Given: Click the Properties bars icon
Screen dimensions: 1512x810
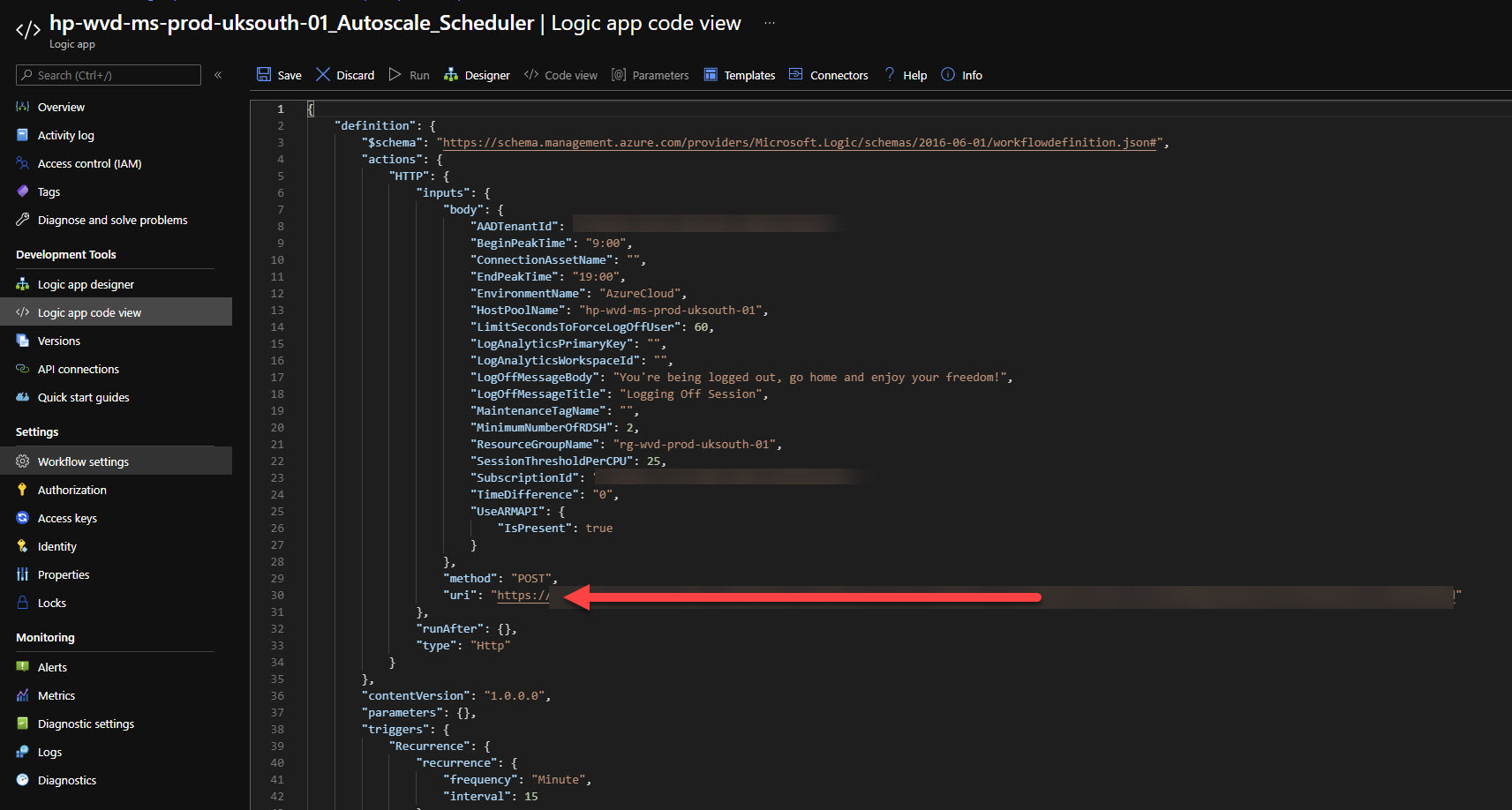Looking at the screenshot, I should [x=23, y=574].
